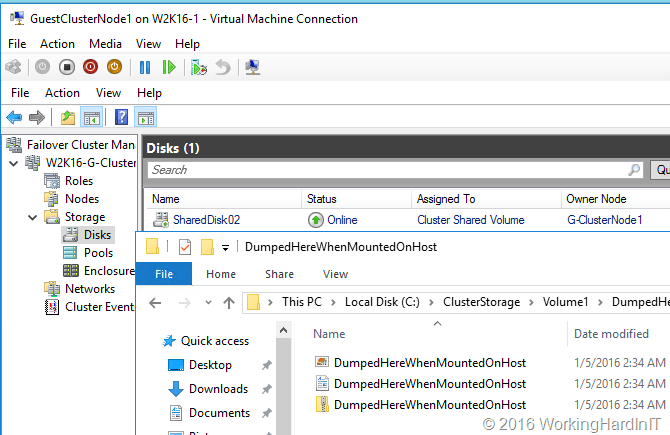Click the enhanced session monitor icon
This screenshot has width=670, height=435.
click(x=253, y=68)
